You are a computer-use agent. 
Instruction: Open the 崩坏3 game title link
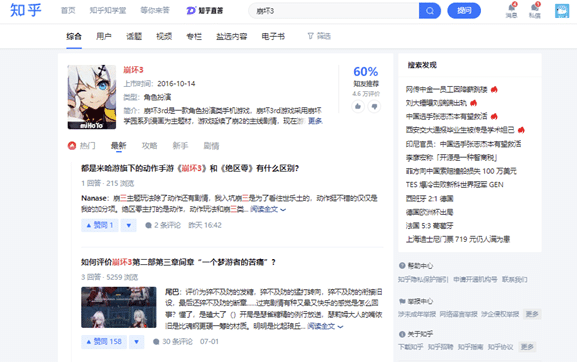coord(133,70)
